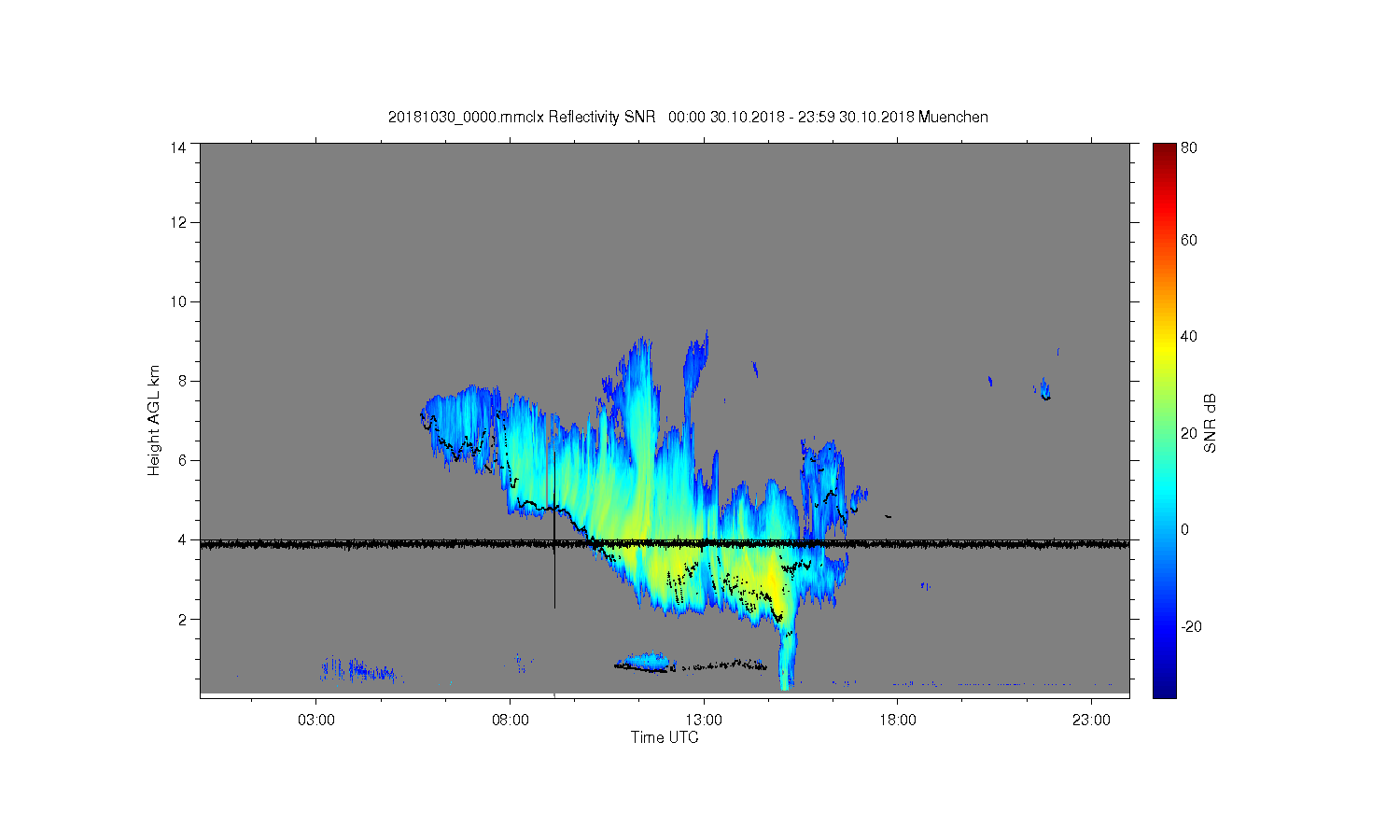Image resolution: width=1400 pixels, height=840 pixels.
Task: Click the height tick label 8
Action: click(182, 381)
